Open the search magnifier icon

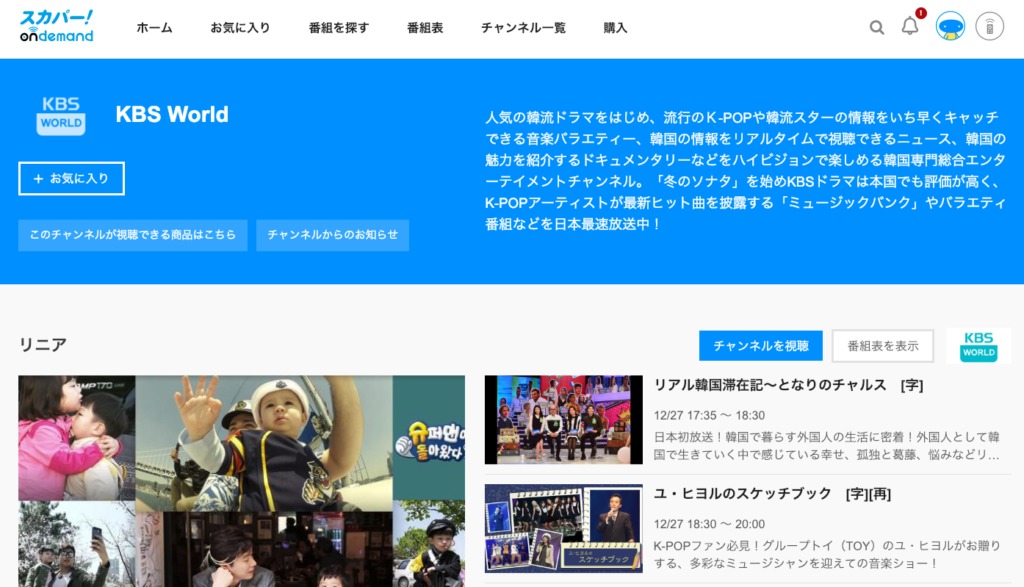876,27
